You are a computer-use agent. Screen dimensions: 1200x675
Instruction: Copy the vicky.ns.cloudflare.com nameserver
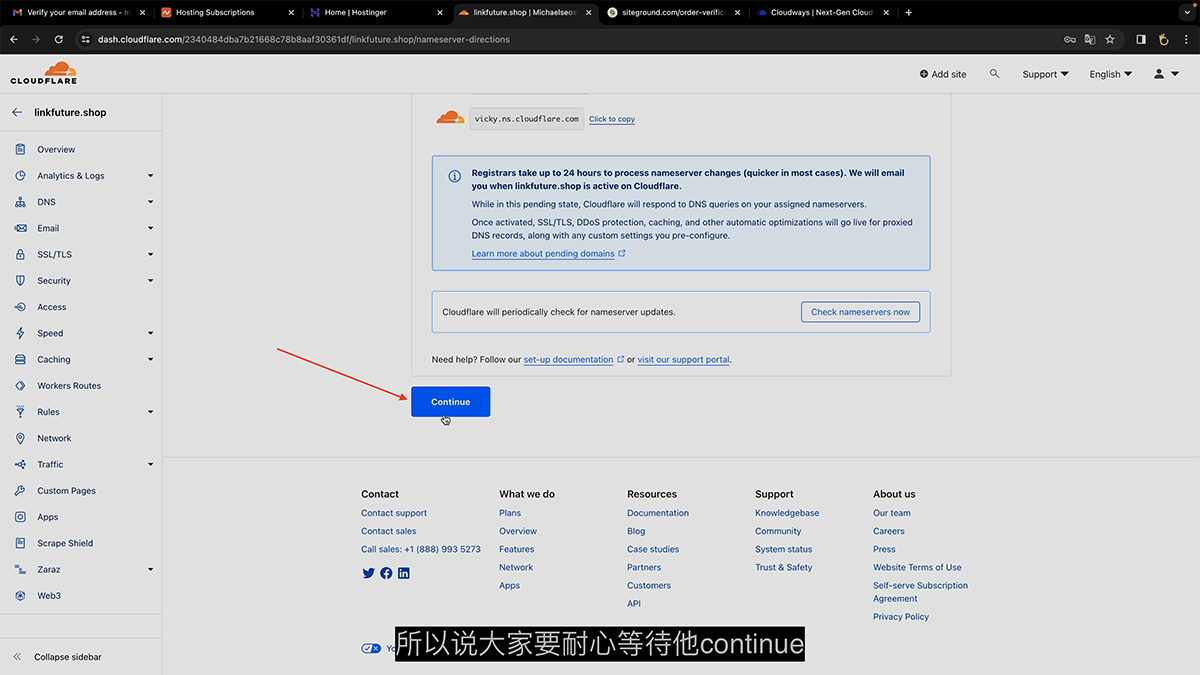pyautogui.click(x=612, y=119)
